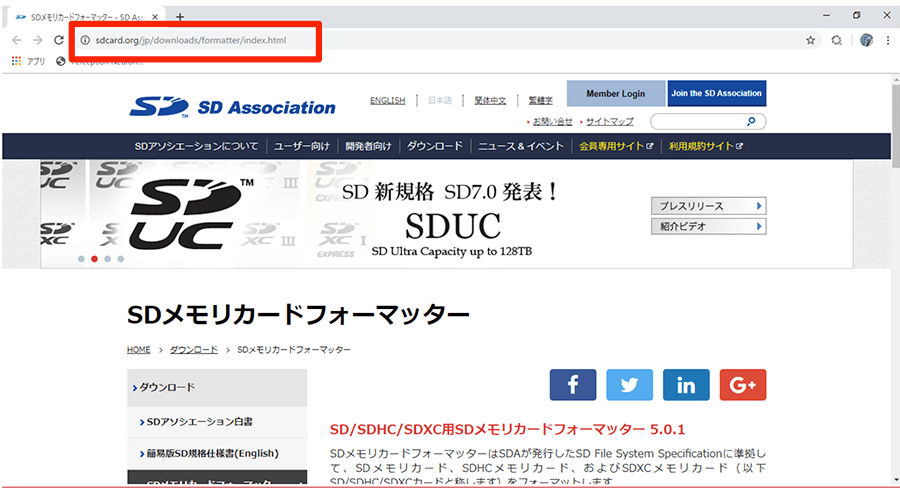Click the SD Association logo
900x489 pixels.
point(232,107)
